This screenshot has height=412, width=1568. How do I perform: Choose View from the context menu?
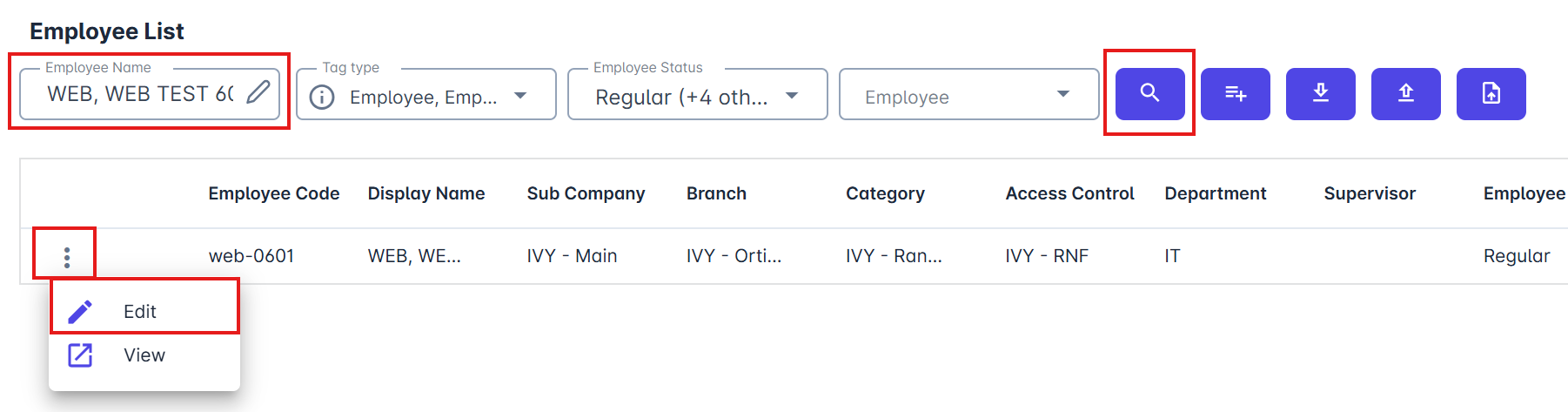pyautogui.click(x=144, y=355)
